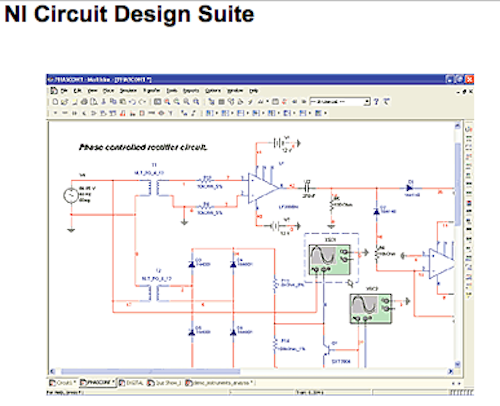Expand the first blue virtual component family arrow
Image resolution: width=500 pixels, height=406 pixels.
(217, 113)
